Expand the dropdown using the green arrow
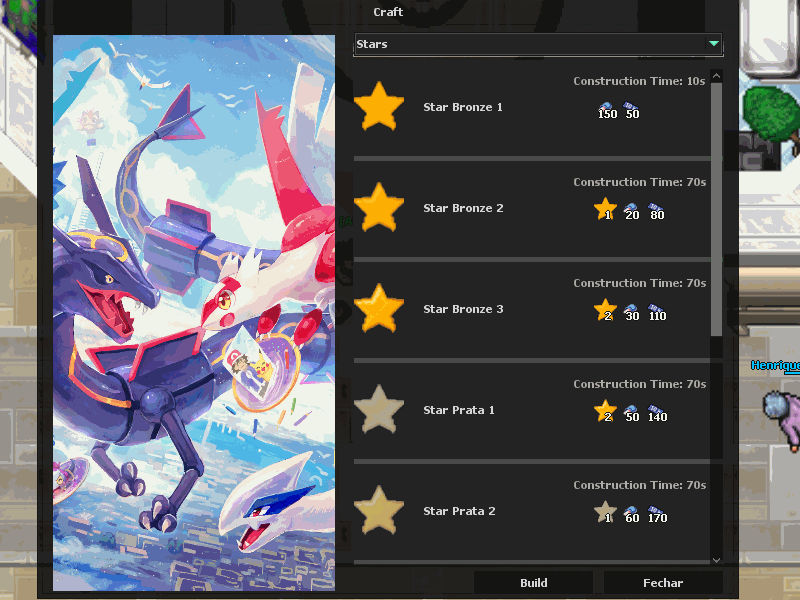This screenshot has height=600, width=800. pos(714,43)
